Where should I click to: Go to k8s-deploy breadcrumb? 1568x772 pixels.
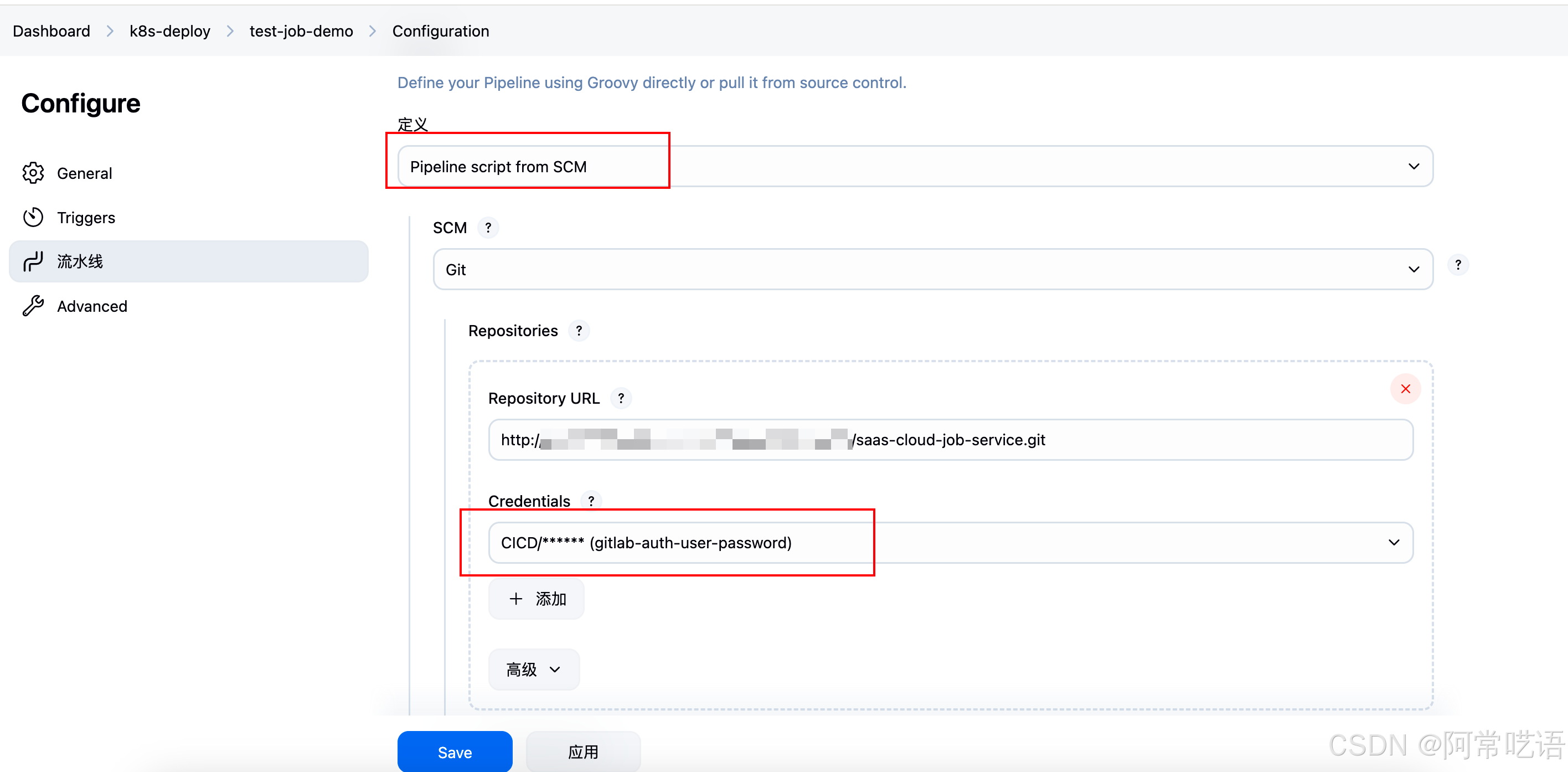point(169,31)
